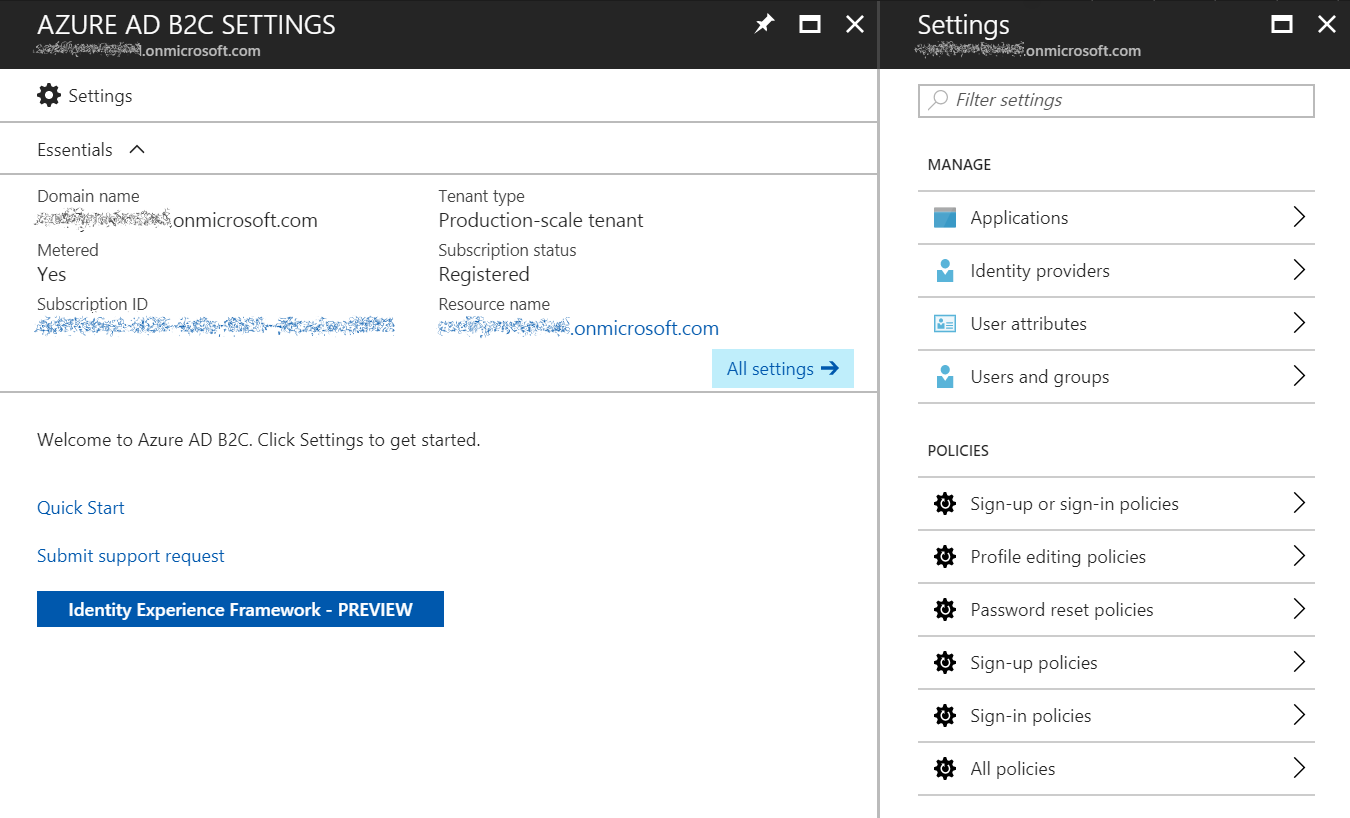Click the Identity providers person icon
This screenshot has width=1350, height=818.
pos(944,271)
